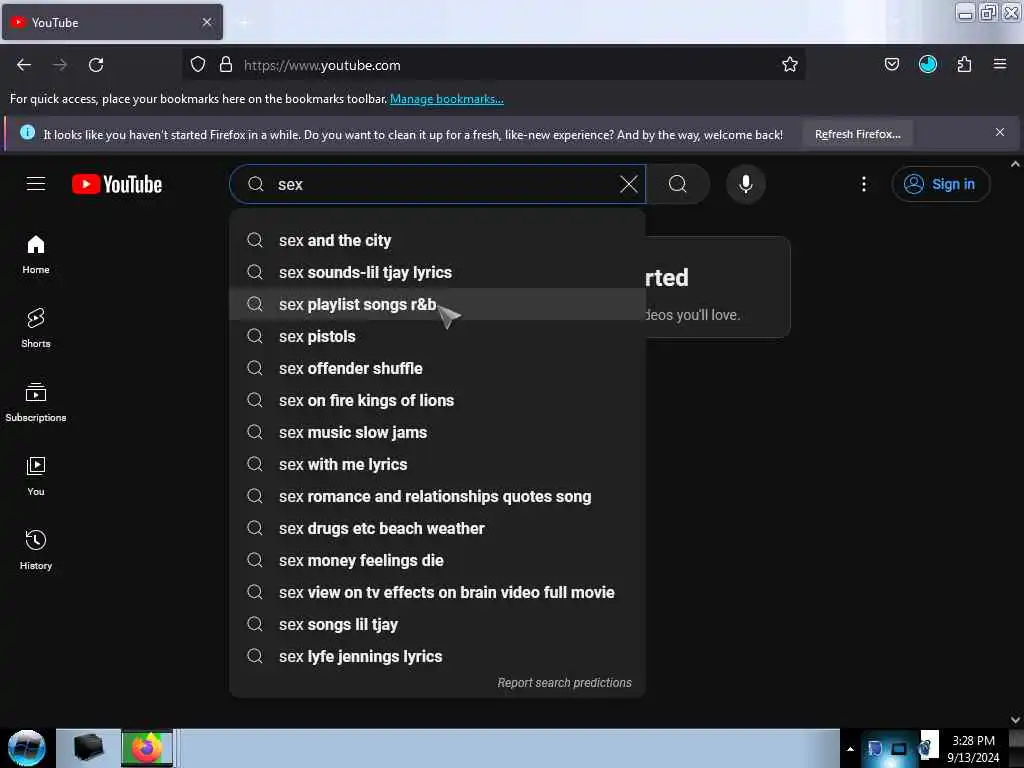Click the Sign in button
The image size is (1024, 768).
pos(940,184)
